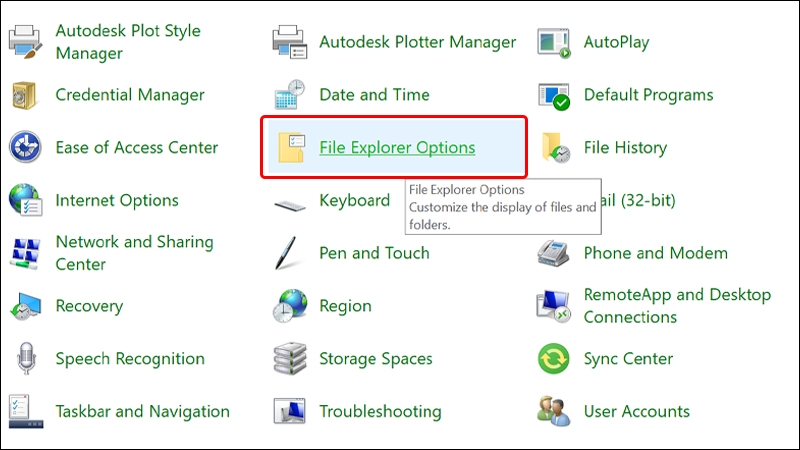800x450 pixels.
Task: Click the Date and Time calendar icon
Action: (290, 95)
